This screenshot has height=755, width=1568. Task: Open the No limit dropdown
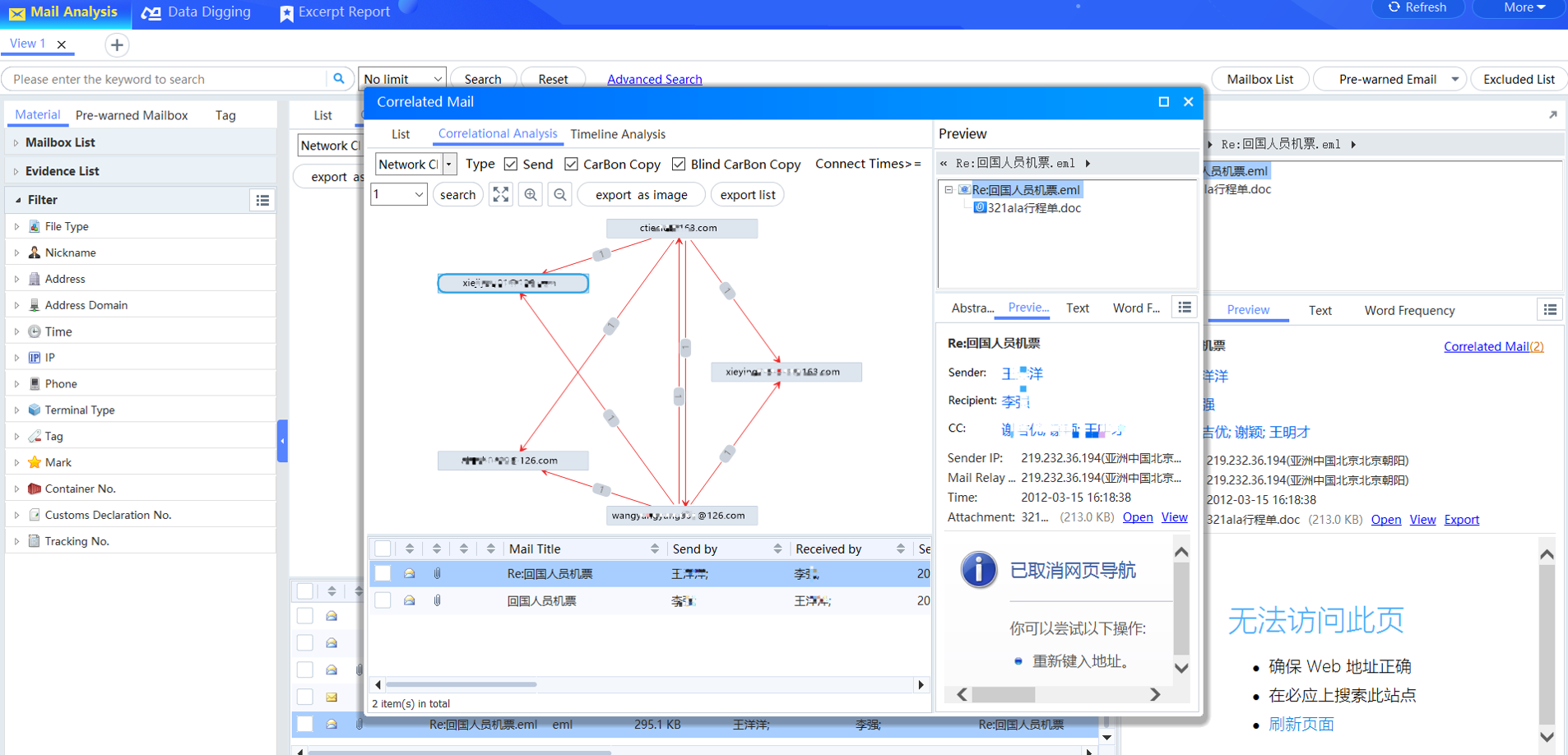[402, 79]
